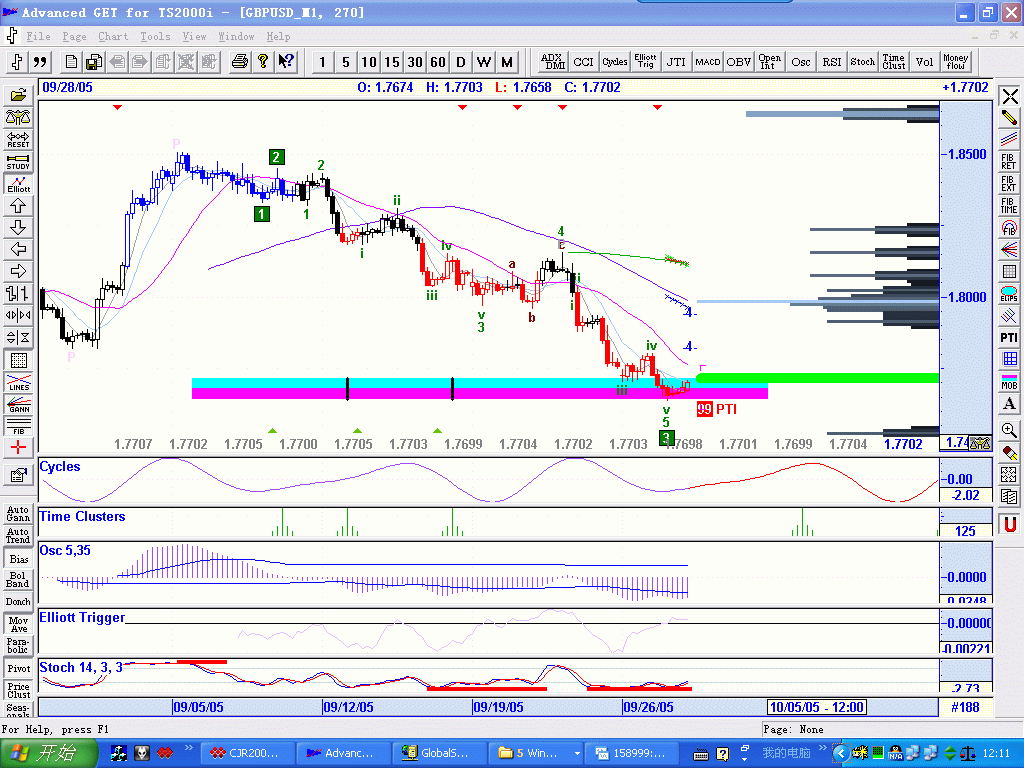This screenshot has height=768, width=1024.
Task: Add the Money flow indicator
Action: (955, 62)
